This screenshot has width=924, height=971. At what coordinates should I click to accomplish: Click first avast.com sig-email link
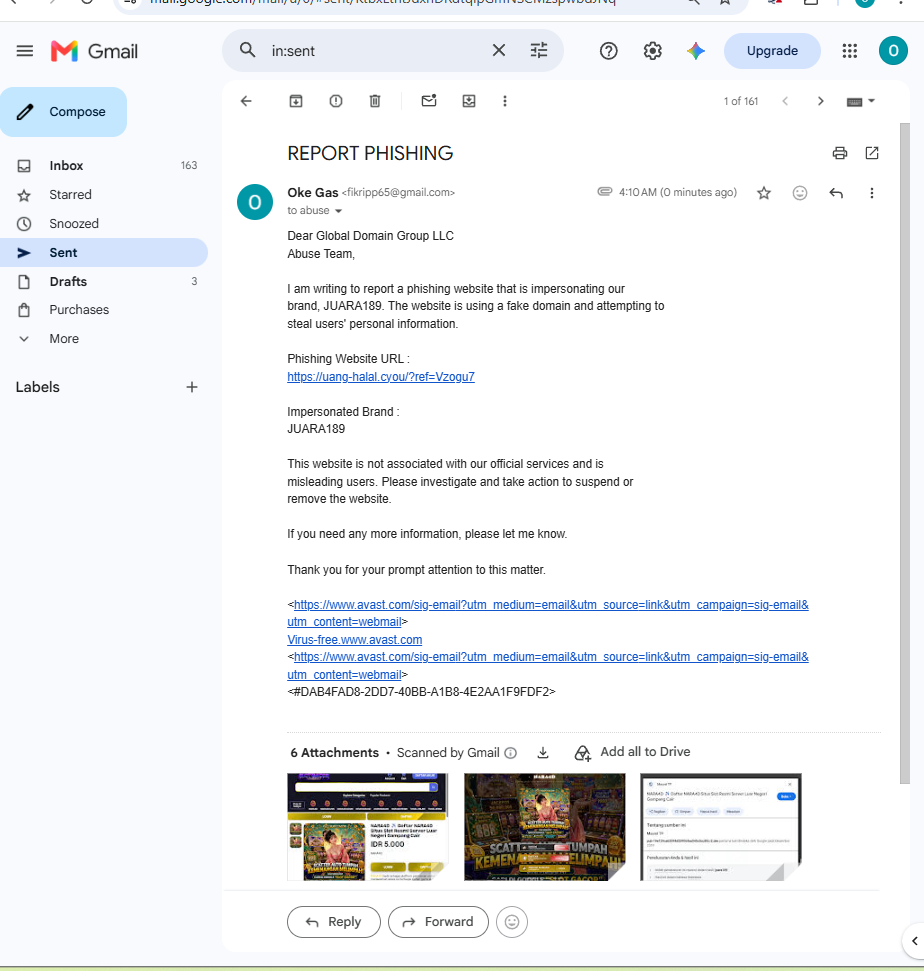(548, 613)
